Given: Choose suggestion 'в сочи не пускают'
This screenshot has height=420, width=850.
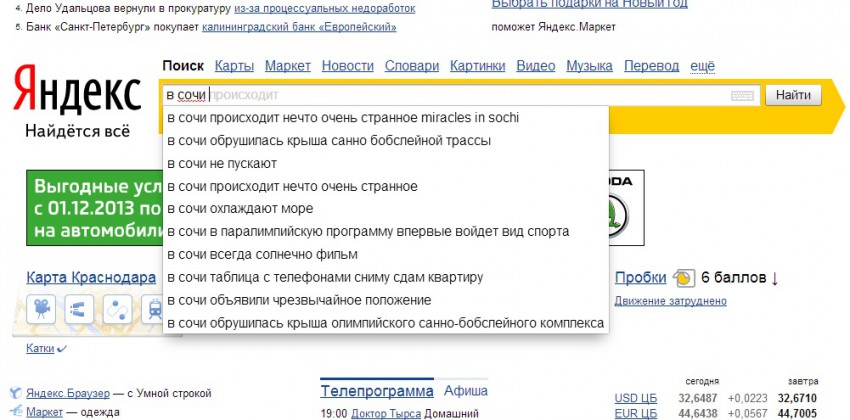Looking at the screenshot, I should click(x=221, y=163).
